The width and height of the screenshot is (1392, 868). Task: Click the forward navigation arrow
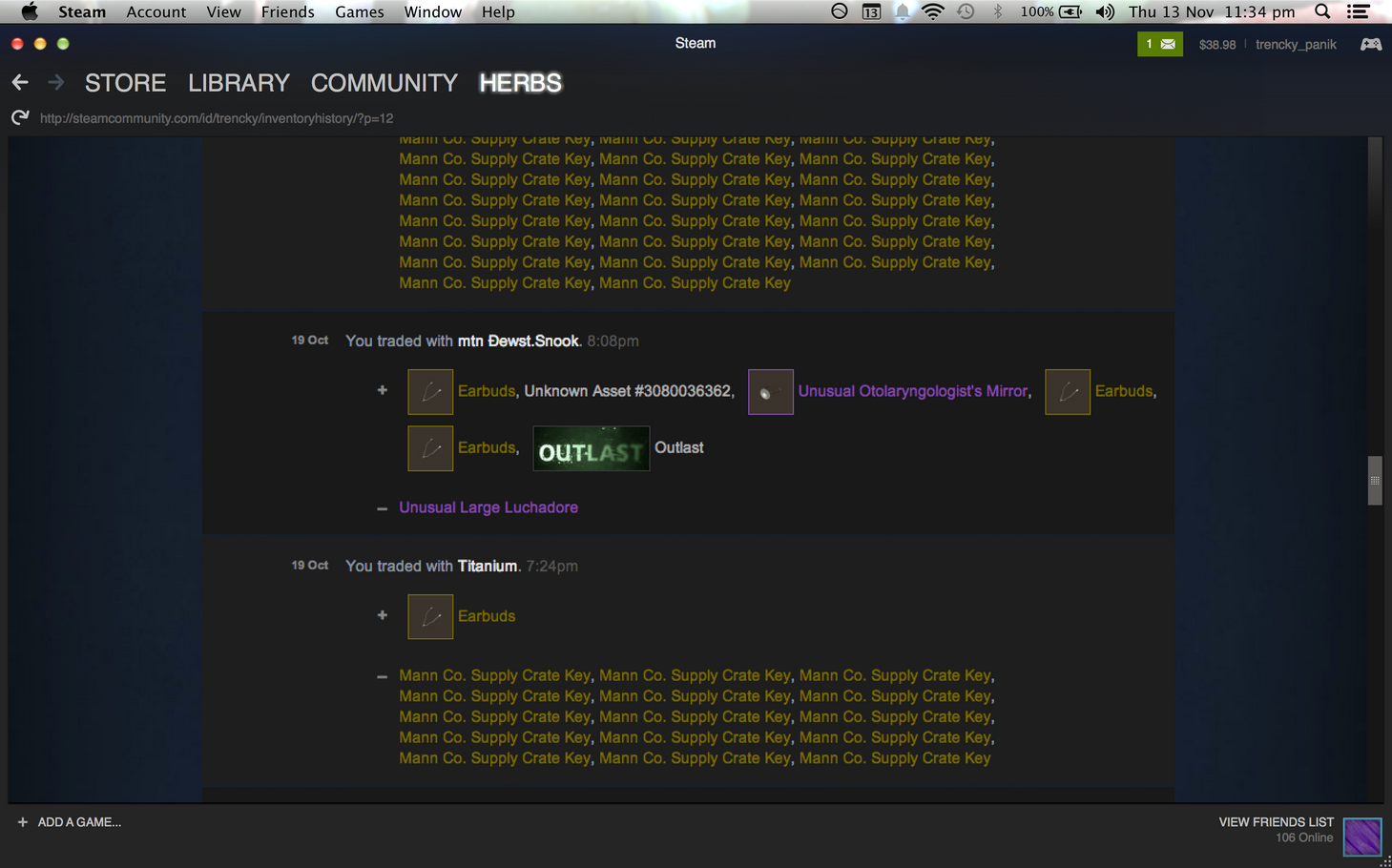(x=56, y=83)
